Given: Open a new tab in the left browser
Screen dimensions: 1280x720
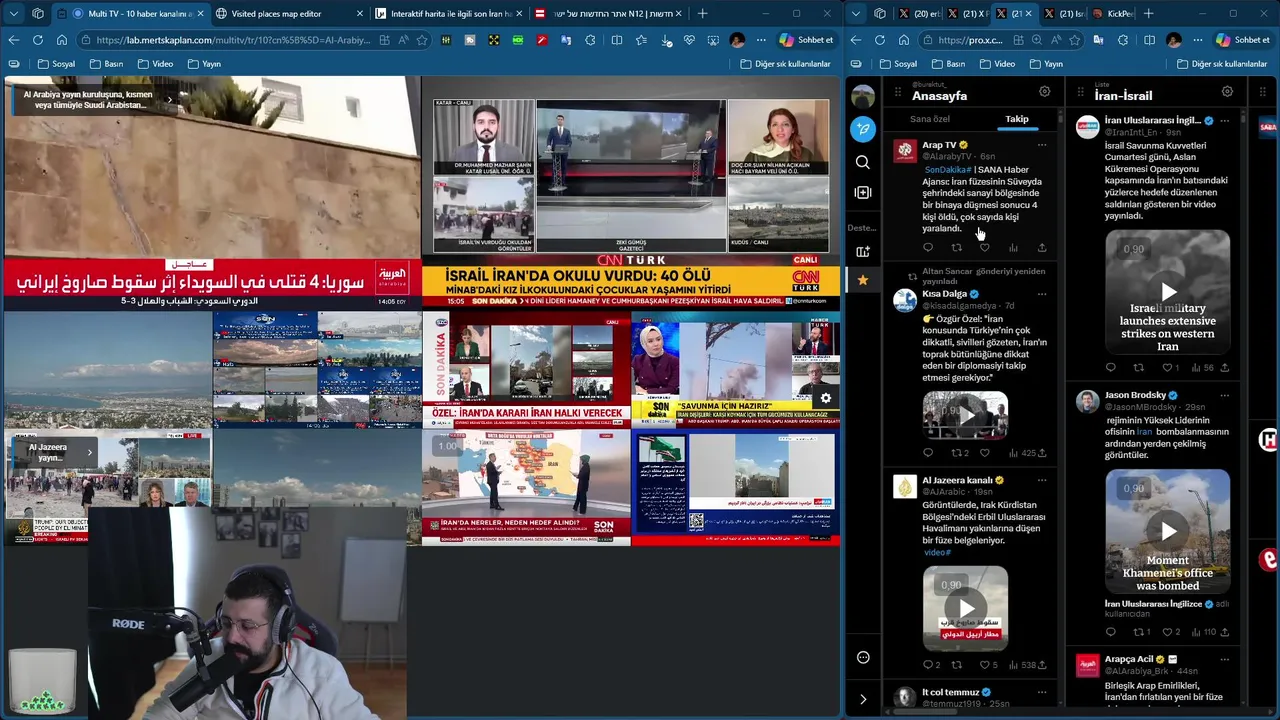Looking at the screenshot, I should (x=702, y=14).
